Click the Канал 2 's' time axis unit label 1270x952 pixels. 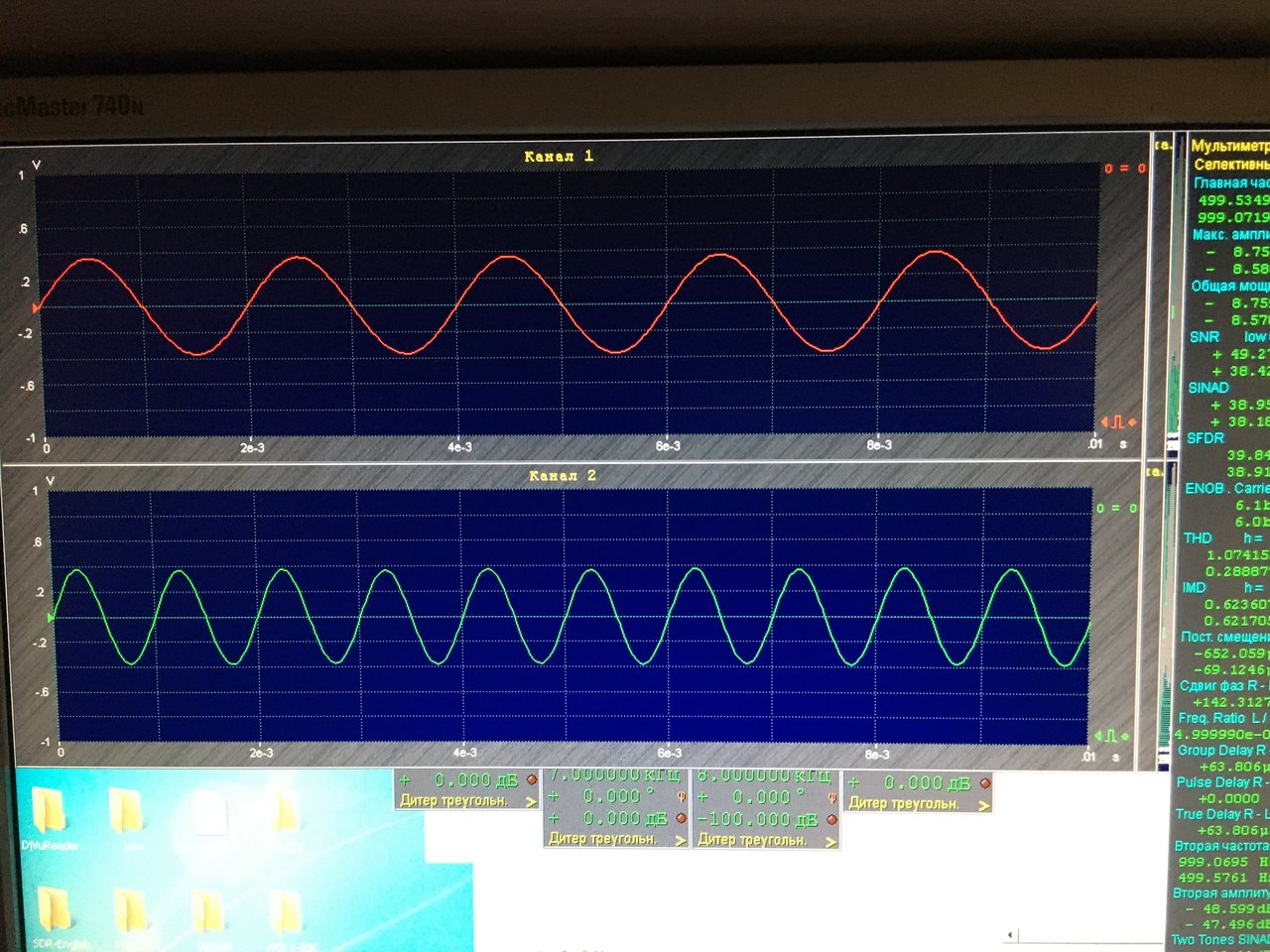point(1115,758)
